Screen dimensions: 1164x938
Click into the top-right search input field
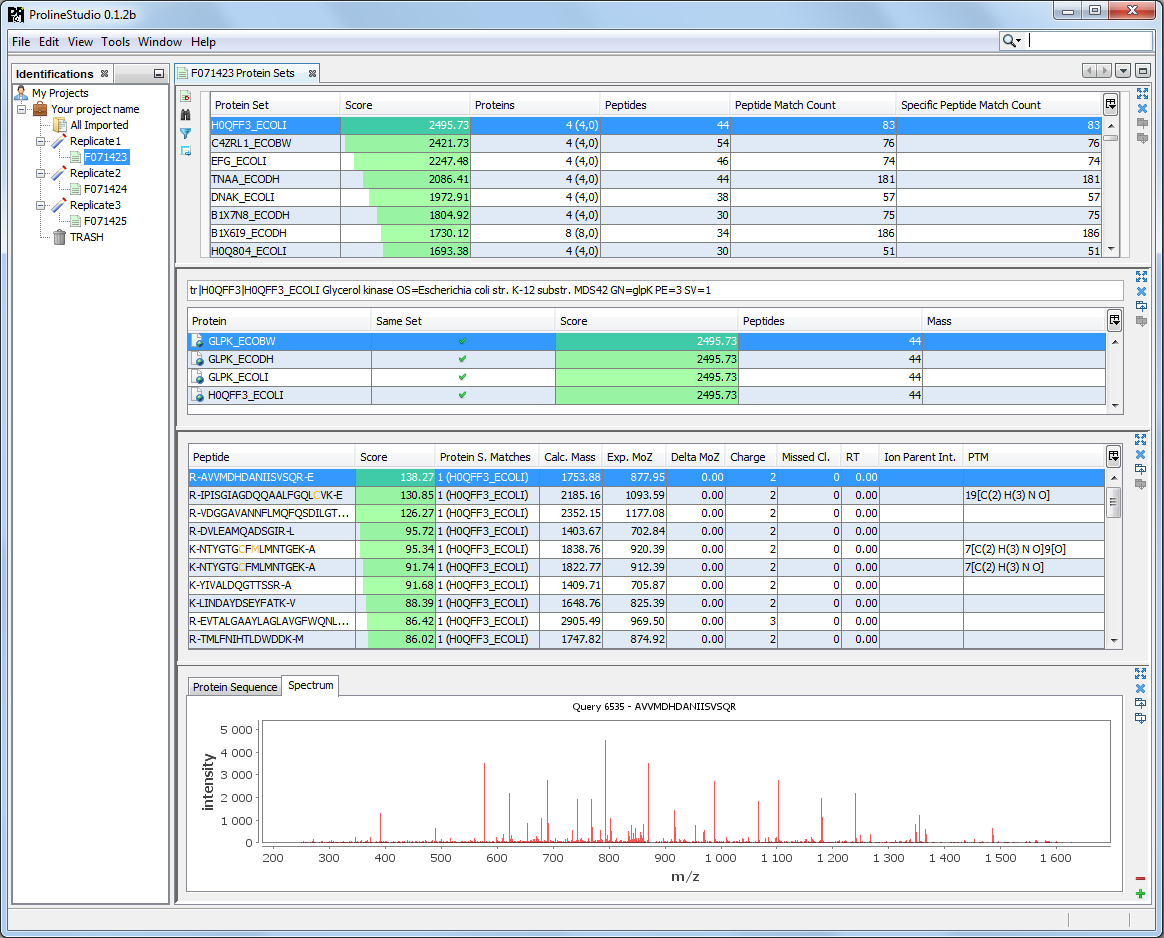coord(1090,41)
